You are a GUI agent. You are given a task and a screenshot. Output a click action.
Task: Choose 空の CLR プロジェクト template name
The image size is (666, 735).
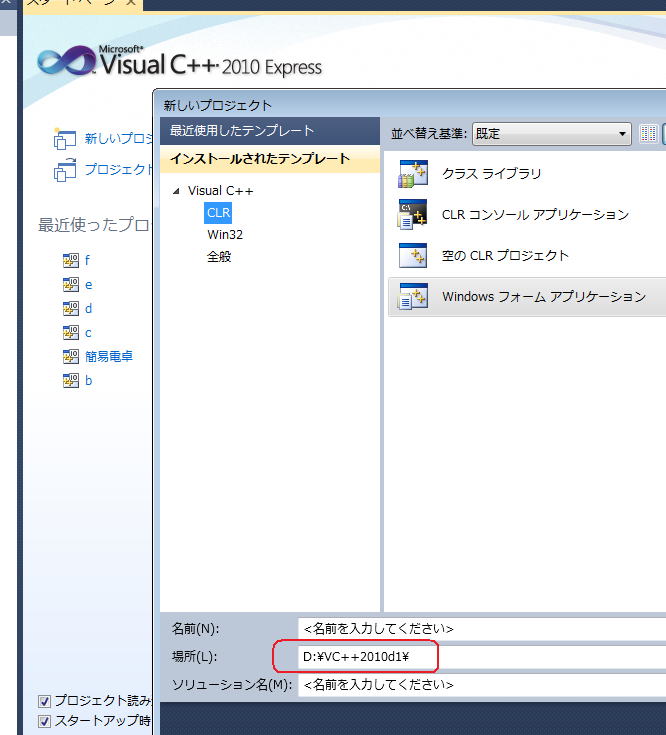coord(505,255)
